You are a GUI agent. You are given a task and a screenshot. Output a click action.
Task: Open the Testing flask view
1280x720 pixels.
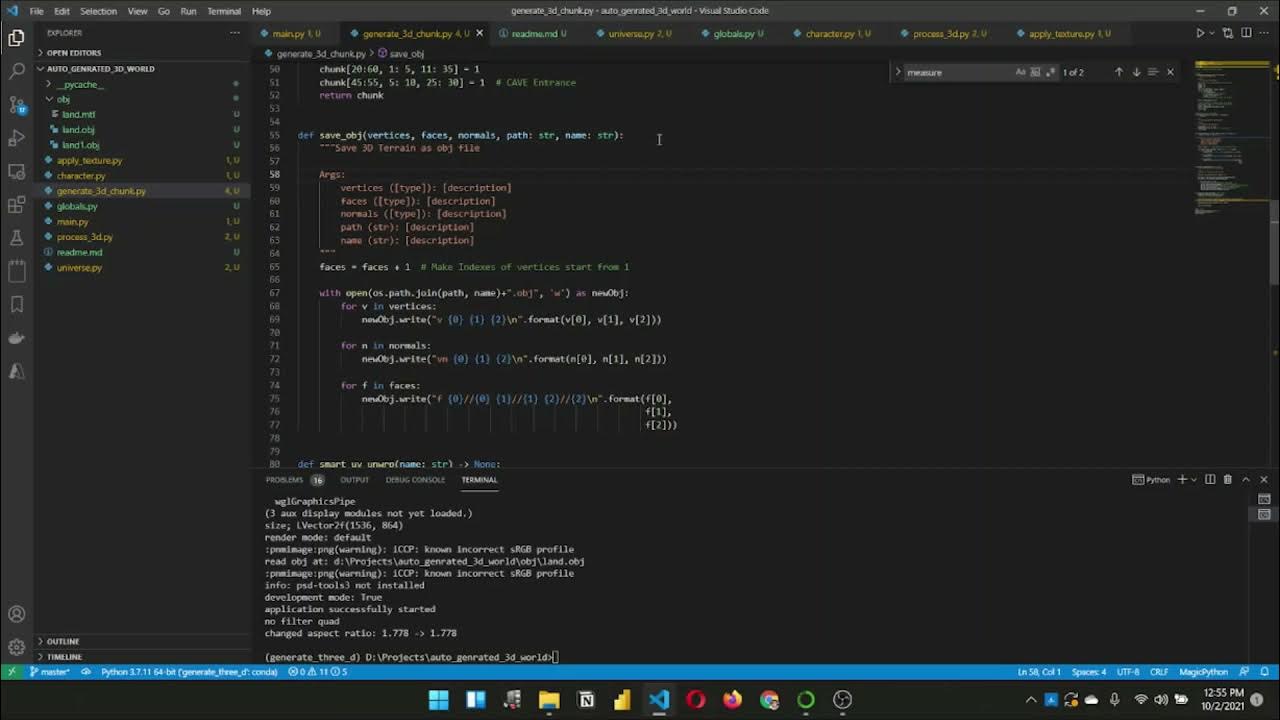click(16, 238)
